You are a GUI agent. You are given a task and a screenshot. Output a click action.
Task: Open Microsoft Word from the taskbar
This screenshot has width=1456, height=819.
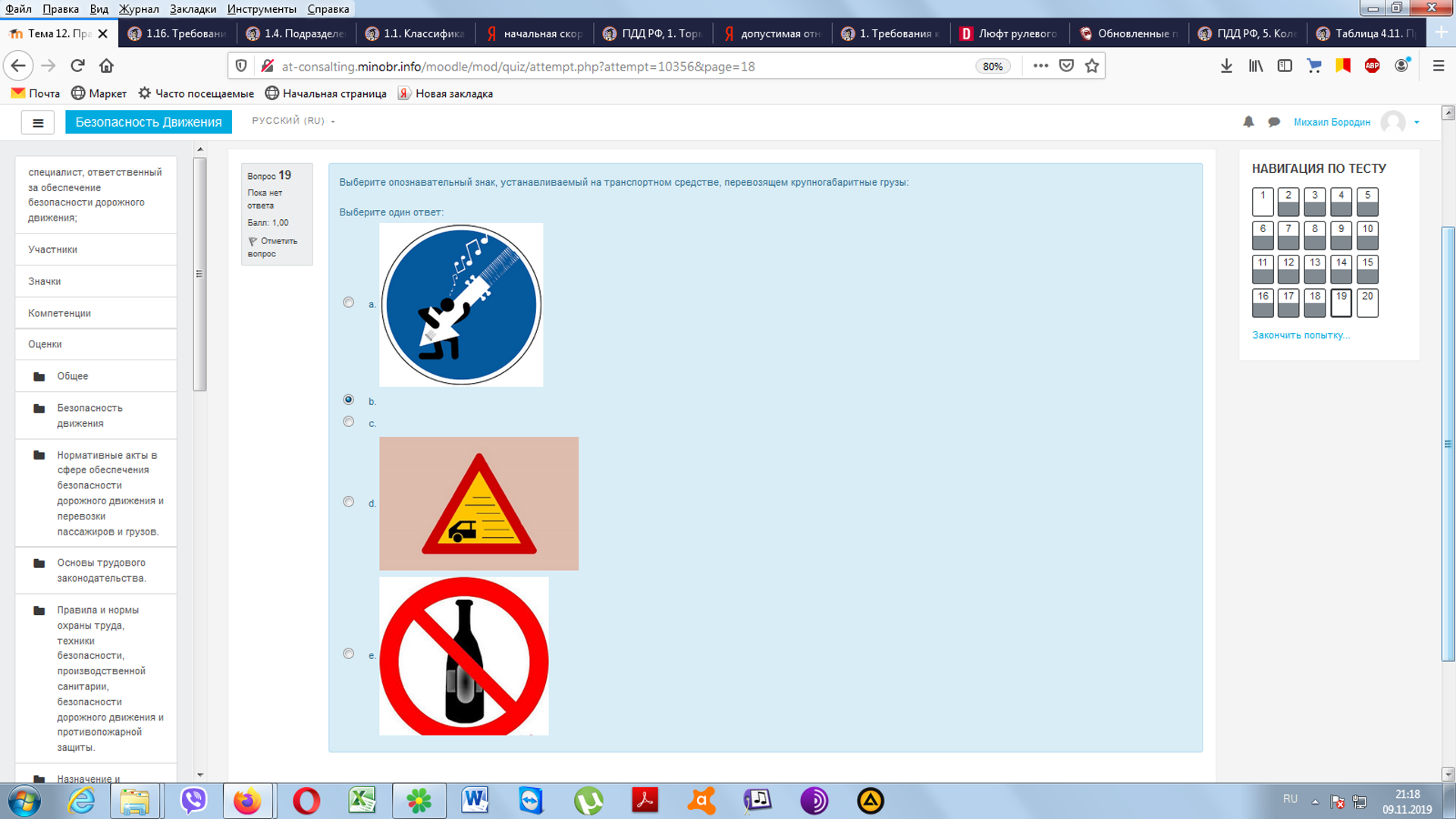(475, 801)
